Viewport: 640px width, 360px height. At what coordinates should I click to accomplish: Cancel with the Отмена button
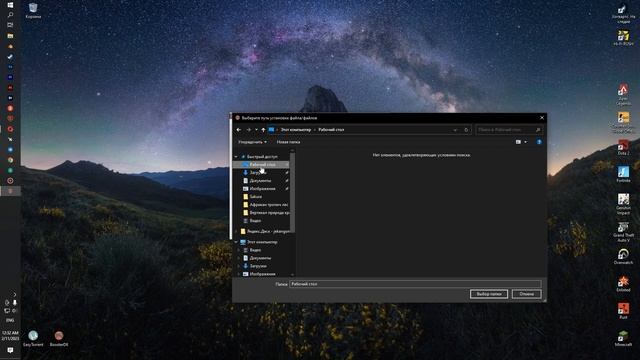(527, 294)
